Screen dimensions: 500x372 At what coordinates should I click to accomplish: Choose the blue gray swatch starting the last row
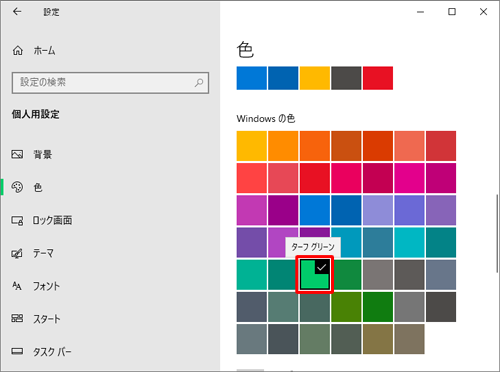[252, 339]
